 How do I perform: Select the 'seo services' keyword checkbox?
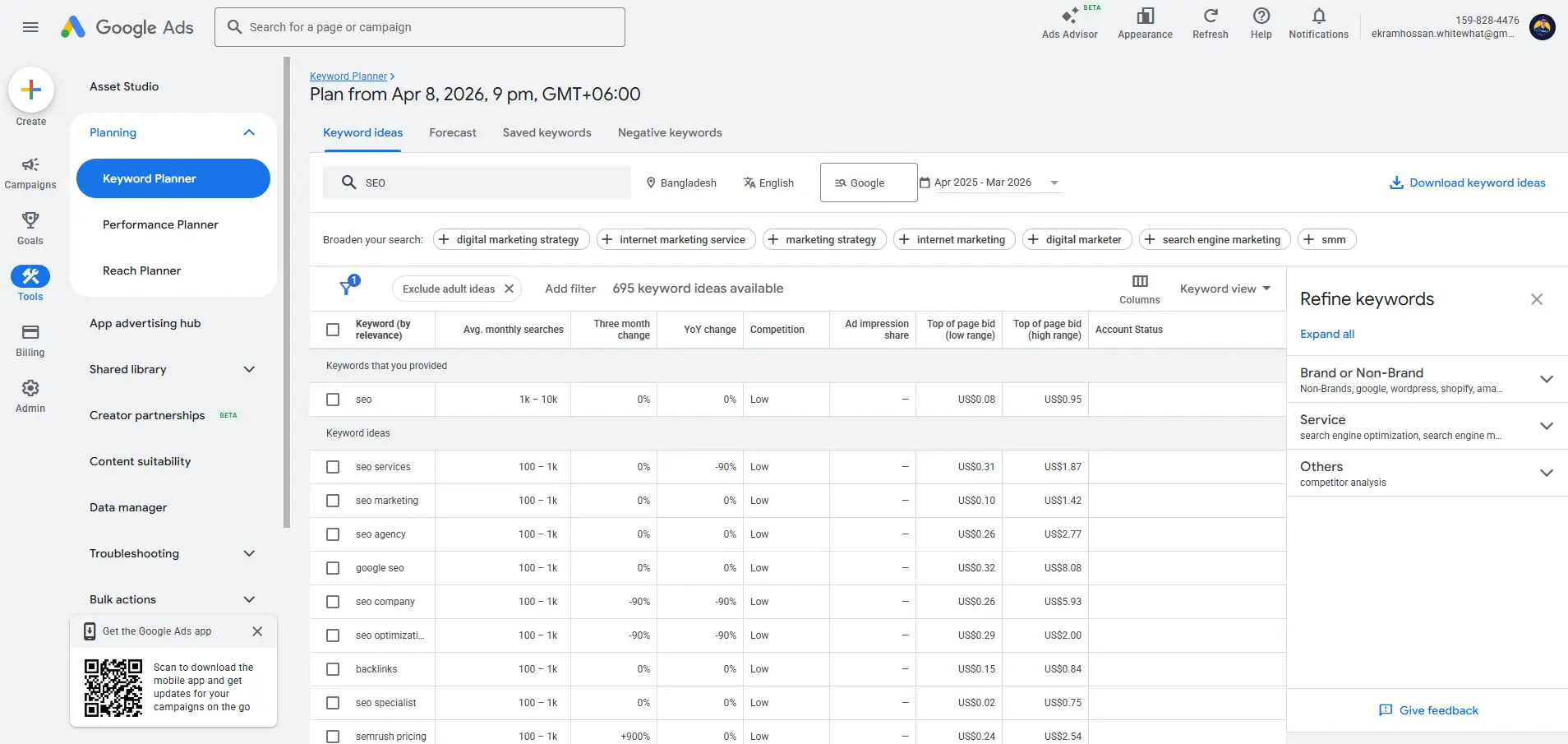coord(333,467)
